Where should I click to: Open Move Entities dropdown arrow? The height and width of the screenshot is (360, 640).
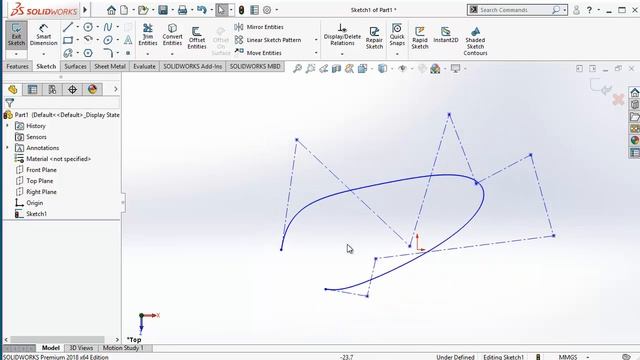pos(316,53)
